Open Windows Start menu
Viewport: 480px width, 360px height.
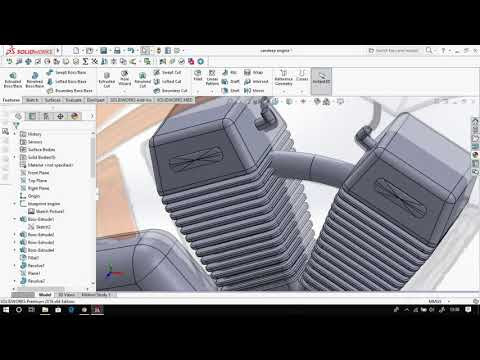click(x=6, y=310)
